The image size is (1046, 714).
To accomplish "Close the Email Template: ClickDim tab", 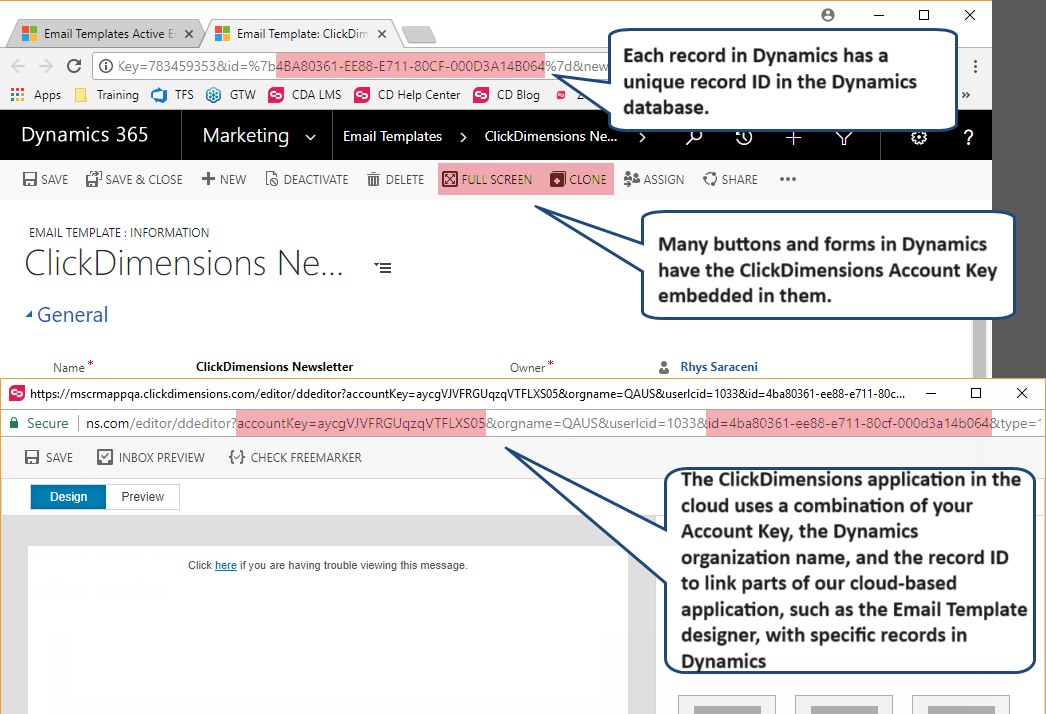I will (x=382, y=34).
